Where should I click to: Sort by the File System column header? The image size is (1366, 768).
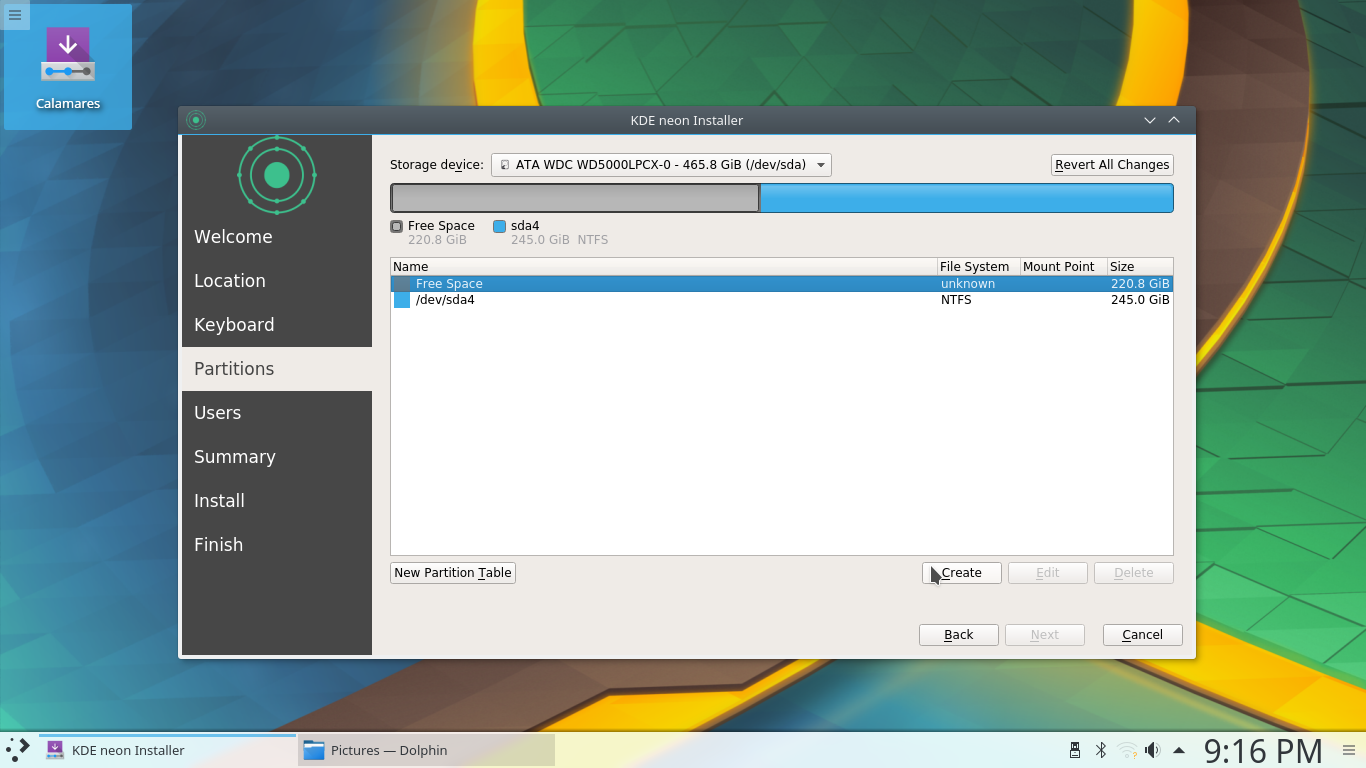(x=977, y=267)
